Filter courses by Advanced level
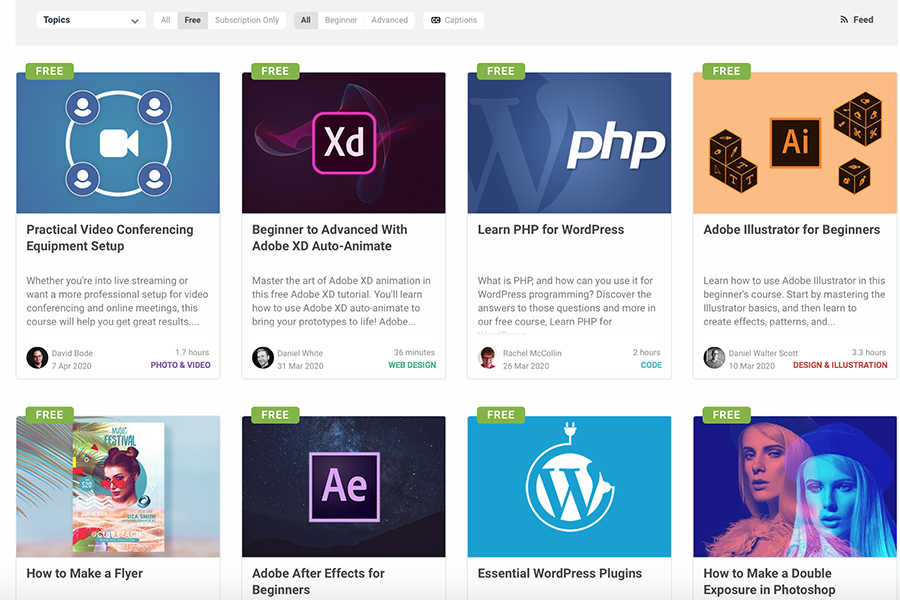900x600 pixels. point(389,20)
